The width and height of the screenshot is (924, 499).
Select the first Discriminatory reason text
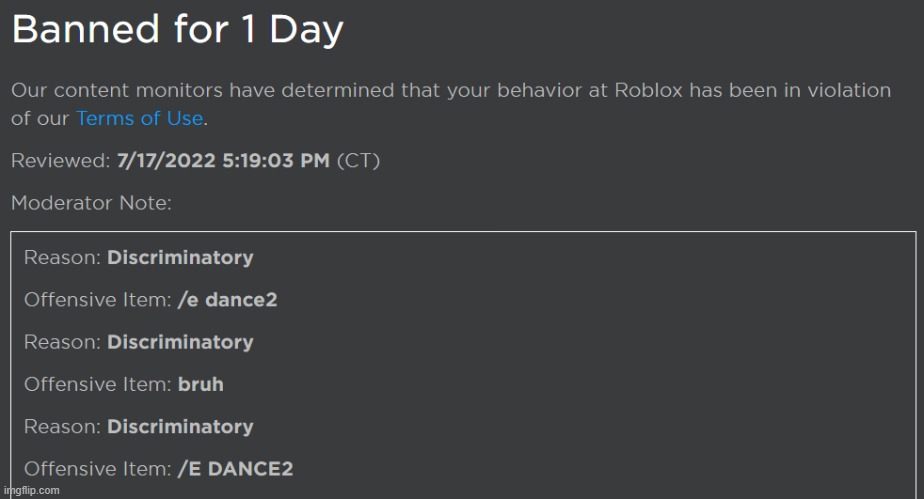click(180, 257)
